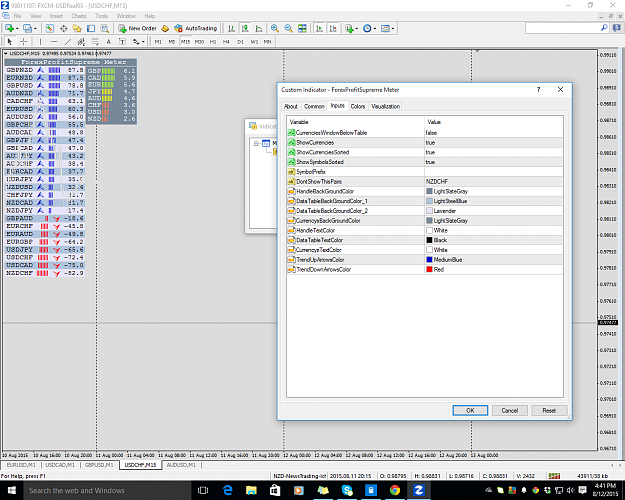Switch timeframe to D1

(240, 41)
